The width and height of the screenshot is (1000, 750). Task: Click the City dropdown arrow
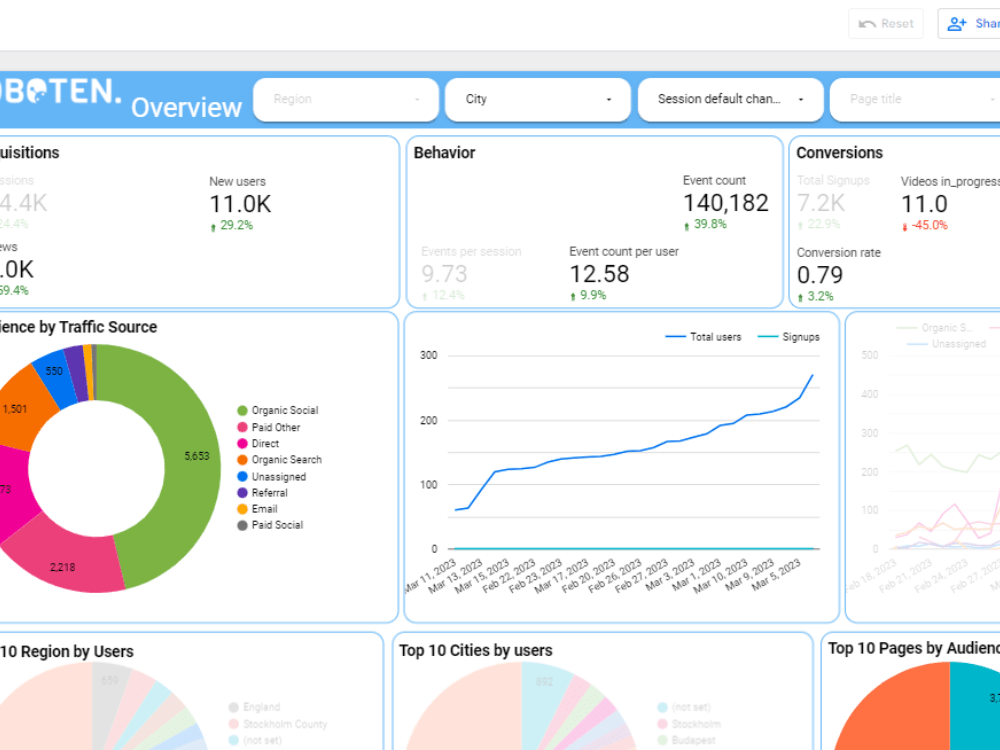pyautogui.click(x=608, y=99)
